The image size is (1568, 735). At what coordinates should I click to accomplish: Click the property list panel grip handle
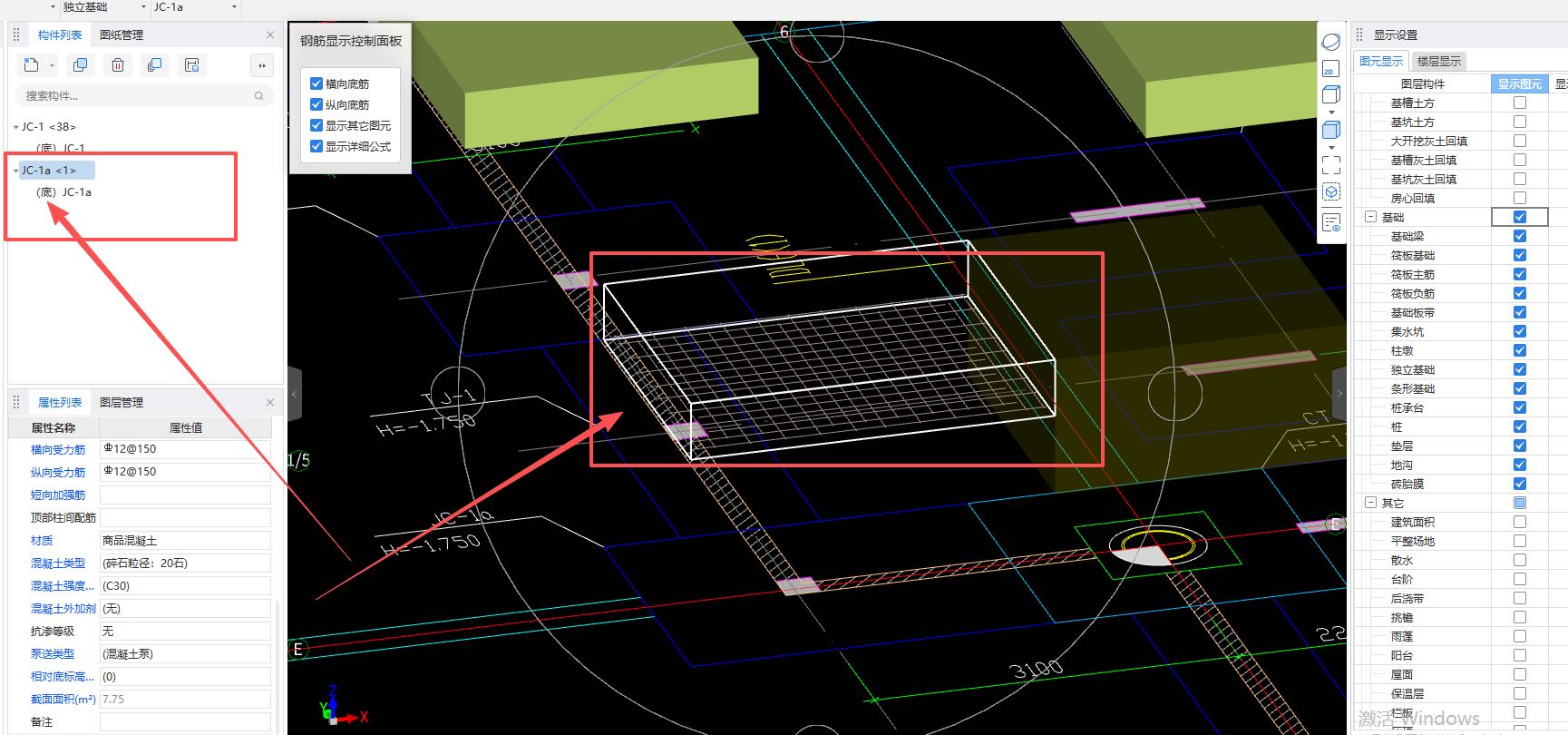(16, 402)
